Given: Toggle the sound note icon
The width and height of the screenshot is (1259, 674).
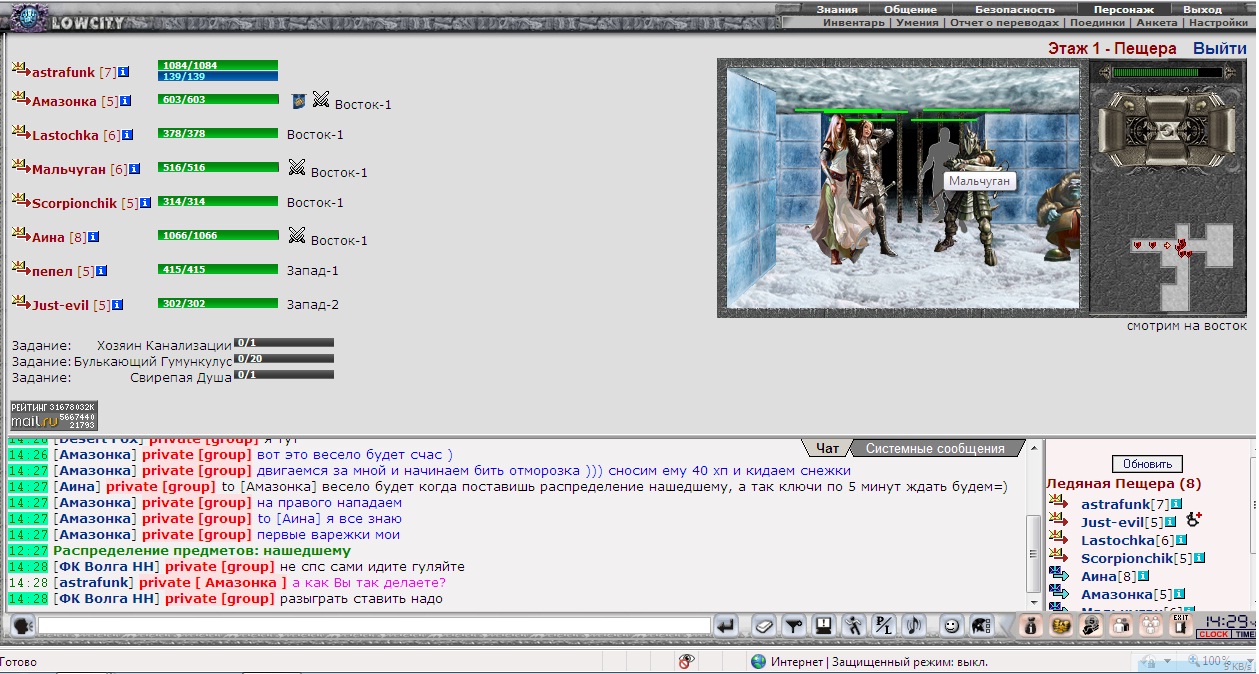Looking at the screenshot, I should tap(914, 626).
